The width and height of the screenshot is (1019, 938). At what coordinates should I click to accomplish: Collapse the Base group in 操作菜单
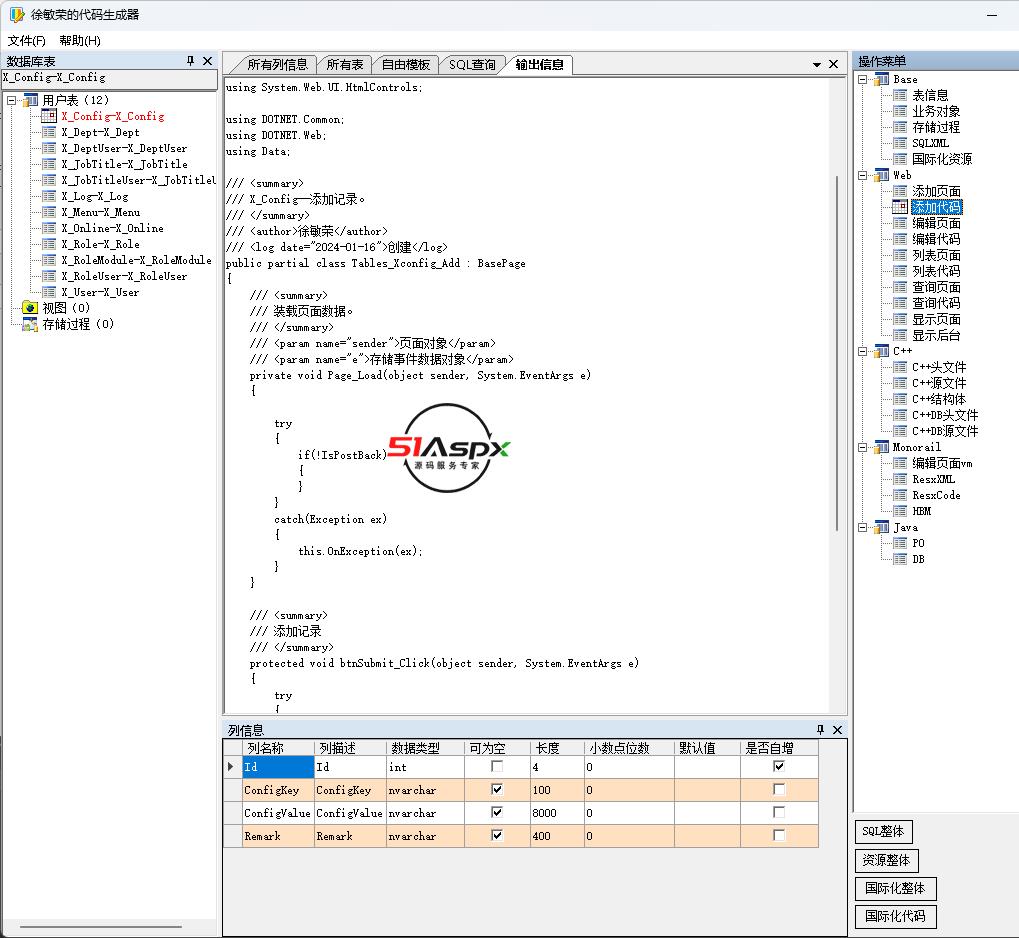point(862,79)
